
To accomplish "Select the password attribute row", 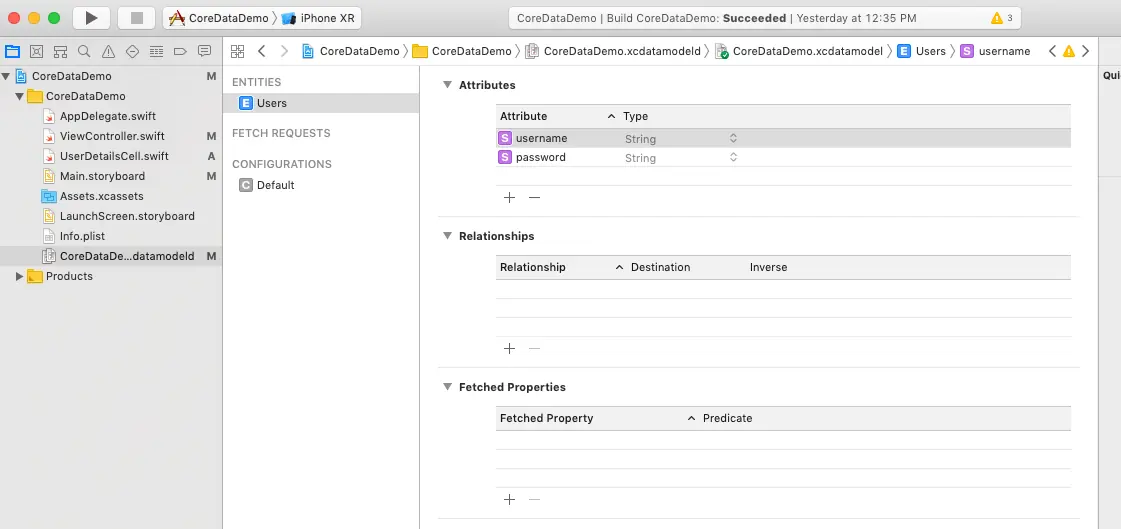I will click(784, 157).
